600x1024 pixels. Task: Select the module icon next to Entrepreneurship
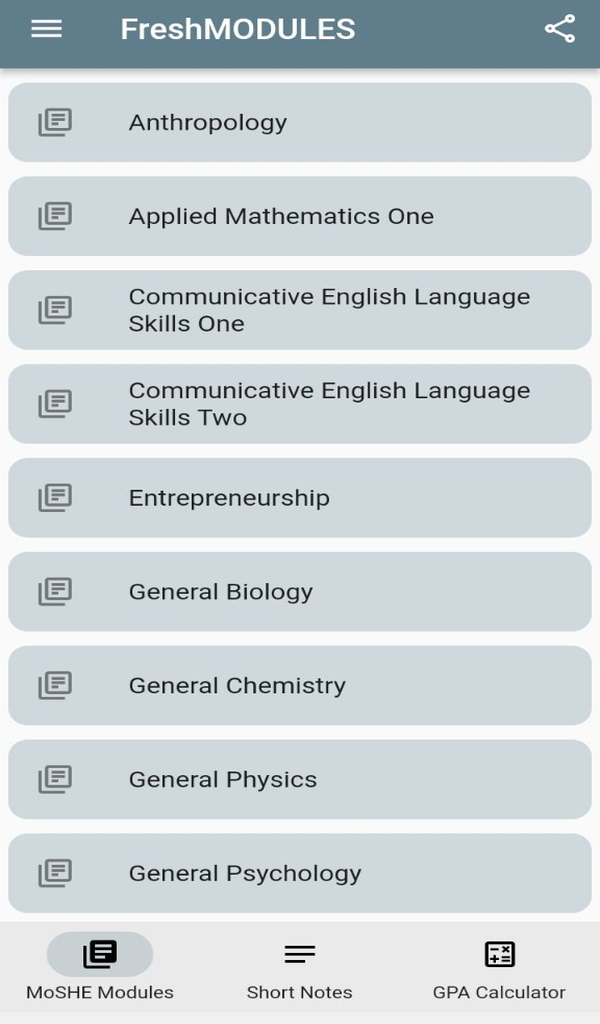pos(56,497)
